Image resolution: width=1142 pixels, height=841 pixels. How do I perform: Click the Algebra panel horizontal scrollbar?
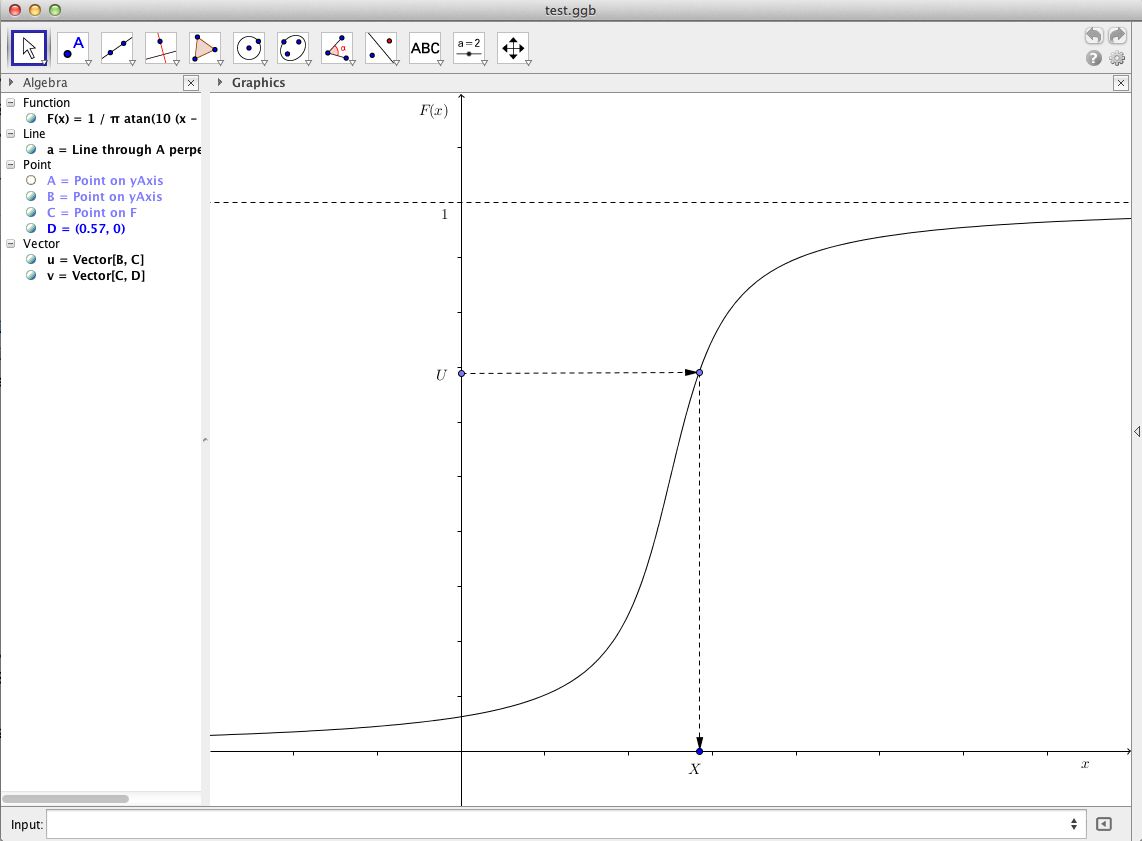pos(66,799)
